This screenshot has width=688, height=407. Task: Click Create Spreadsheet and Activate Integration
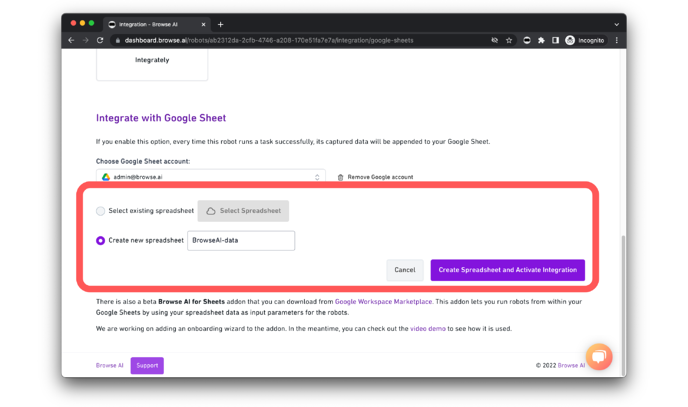pos(508,270)
